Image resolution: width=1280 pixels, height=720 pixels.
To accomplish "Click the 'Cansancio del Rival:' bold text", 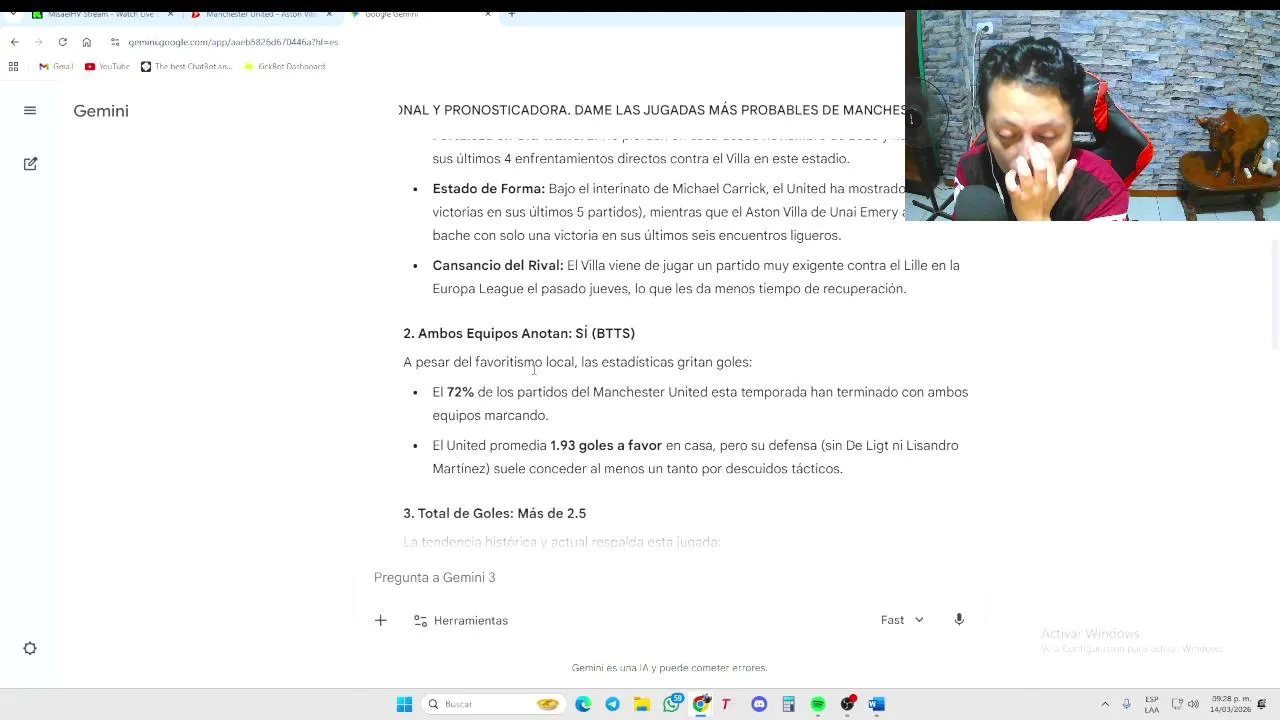I will tap(498, 265).
